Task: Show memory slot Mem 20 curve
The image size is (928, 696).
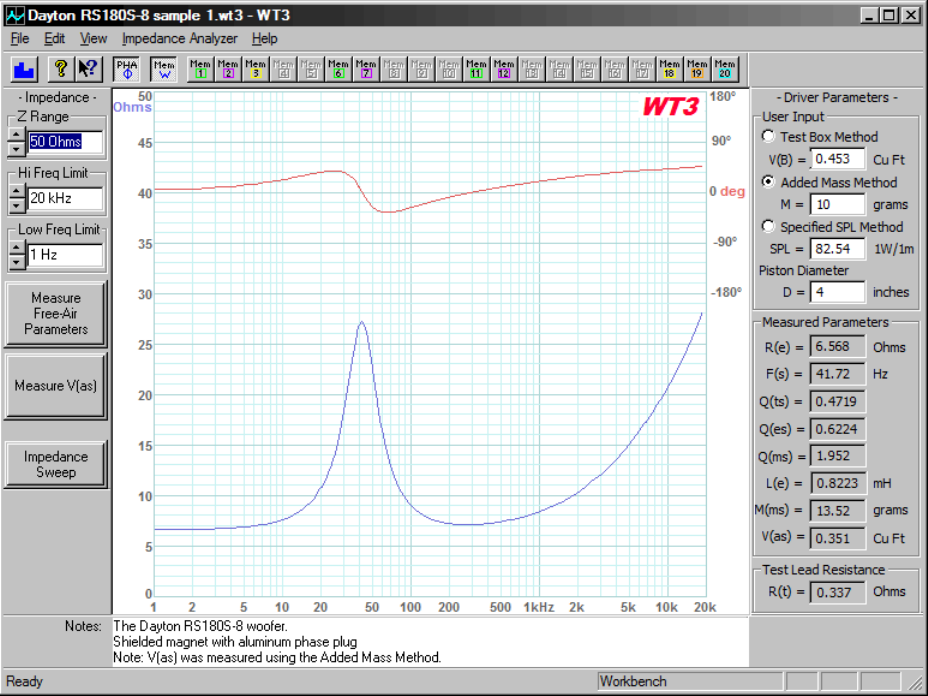Action: point(724,68)
